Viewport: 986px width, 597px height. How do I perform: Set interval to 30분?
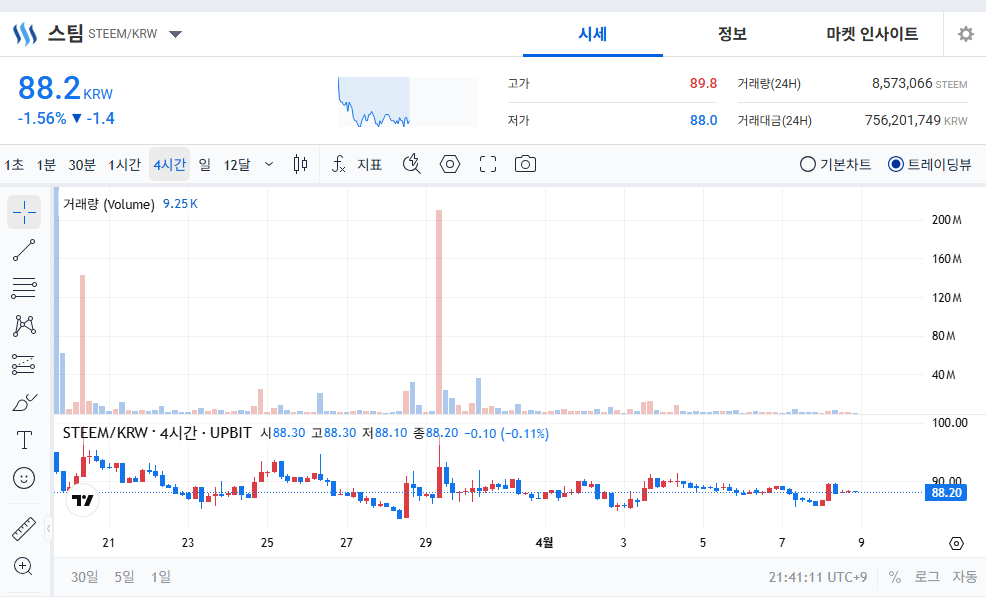pyautogui.click(x=82, y=165)
